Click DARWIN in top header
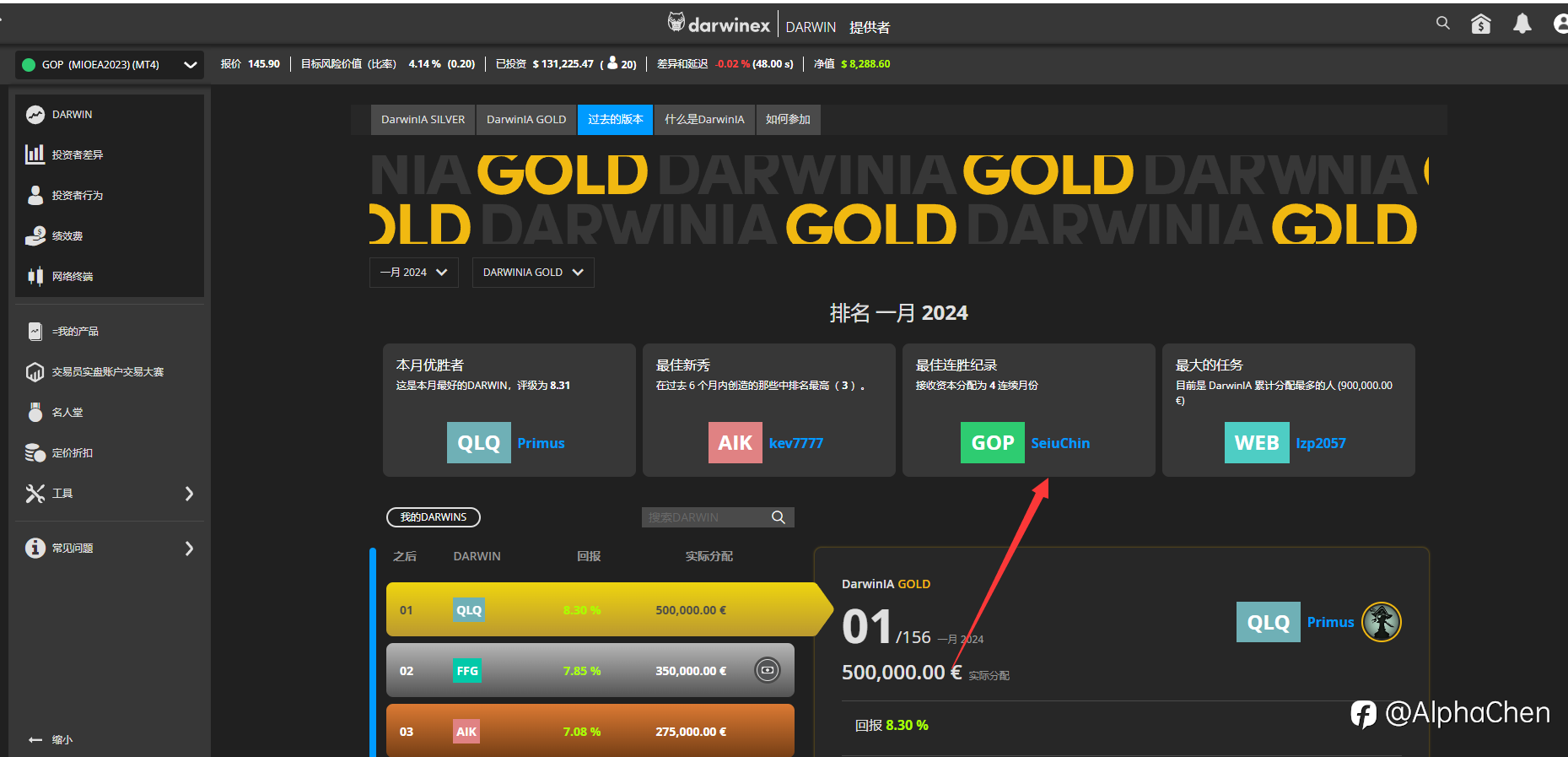1568x757 pixels. tap(811, 27)
